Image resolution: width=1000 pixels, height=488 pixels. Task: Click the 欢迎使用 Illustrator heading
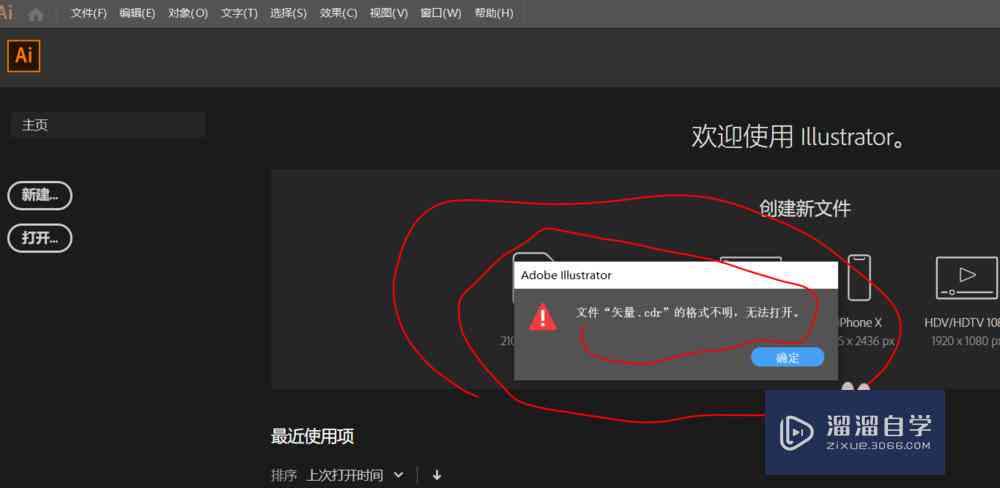tap(798, 137)
